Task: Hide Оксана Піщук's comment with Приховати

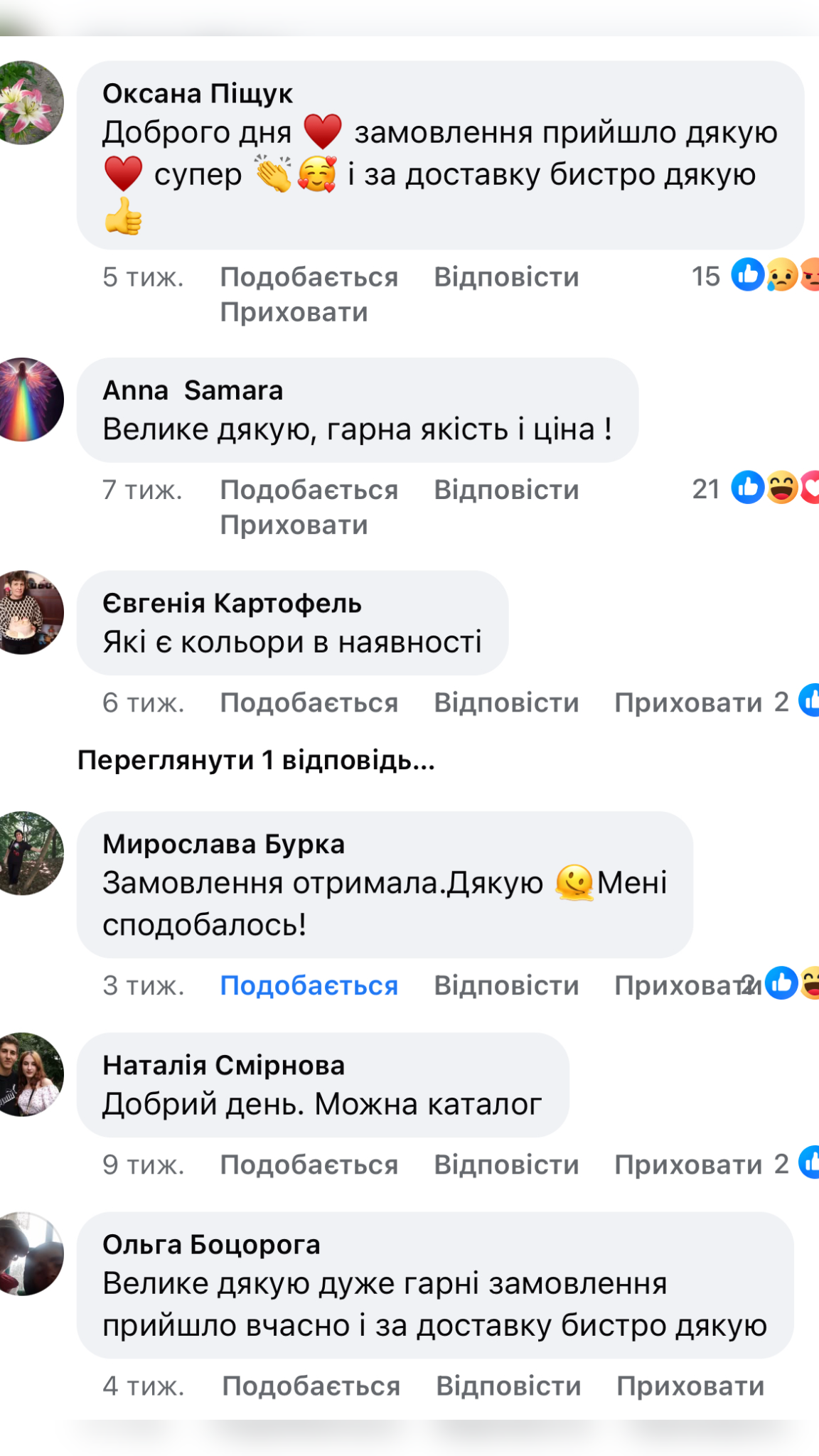Action: (x=294, y=312)
